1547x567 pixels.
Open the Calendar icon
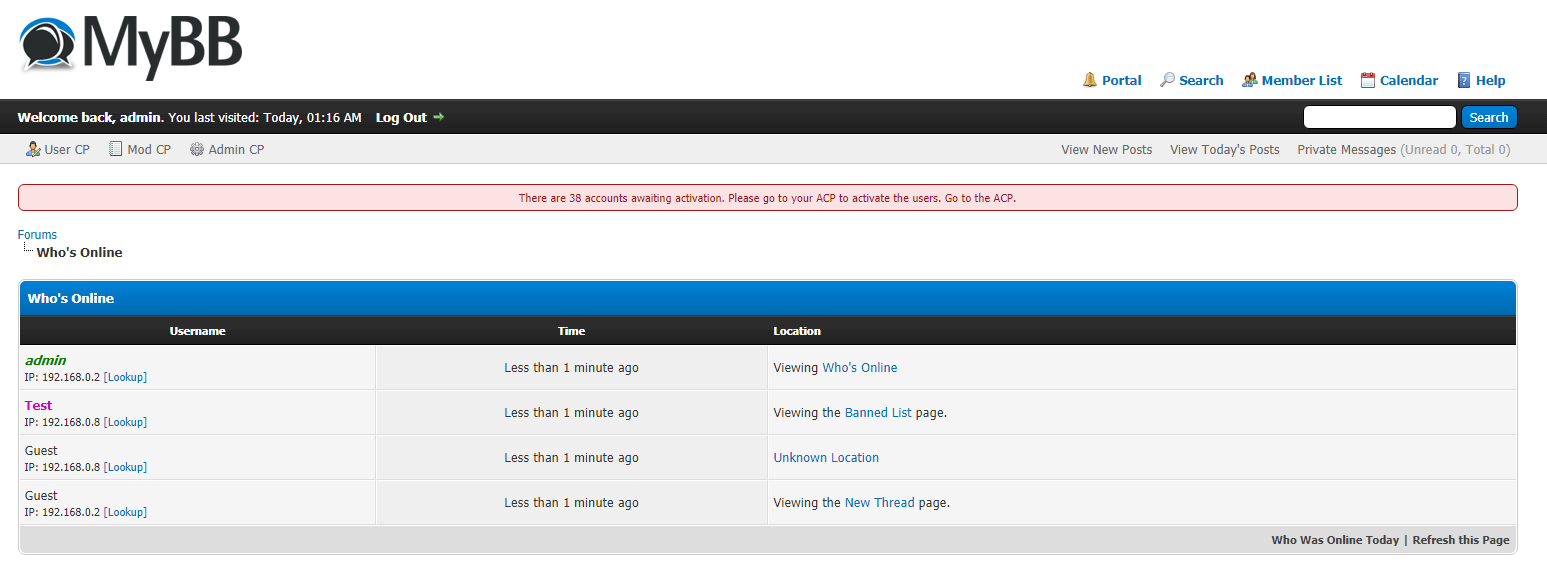click(1368, 80)
